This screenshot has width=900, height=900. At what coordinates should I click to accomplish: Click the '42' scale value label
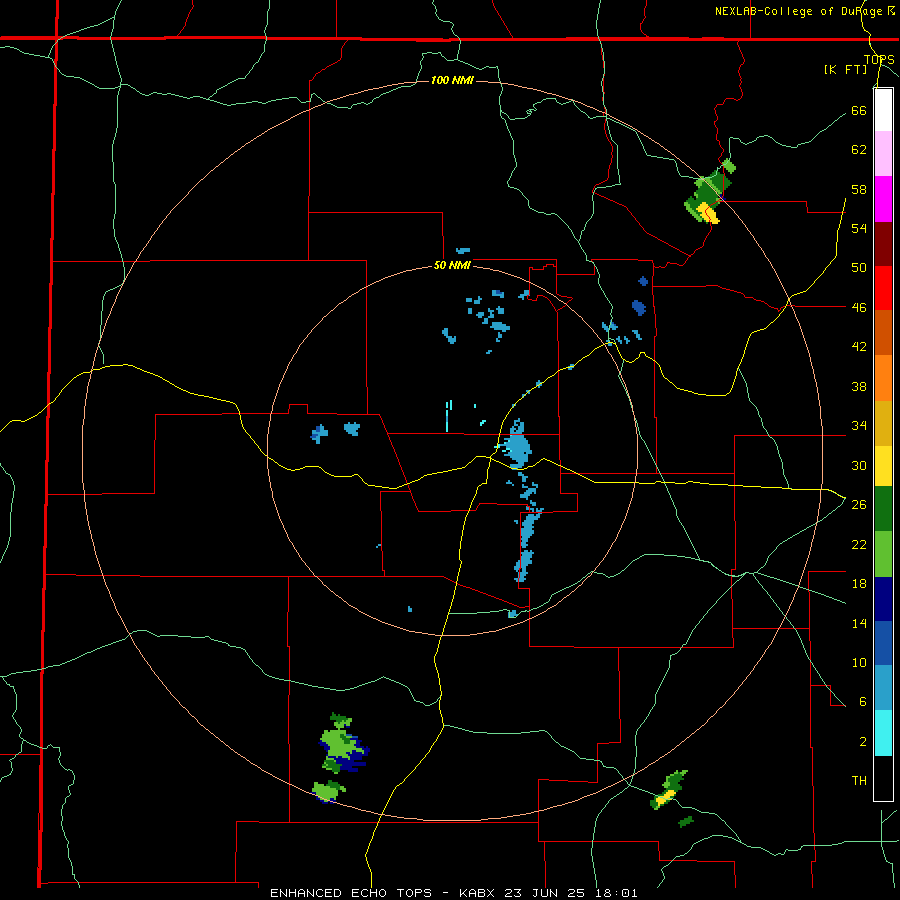pos(859,347)
